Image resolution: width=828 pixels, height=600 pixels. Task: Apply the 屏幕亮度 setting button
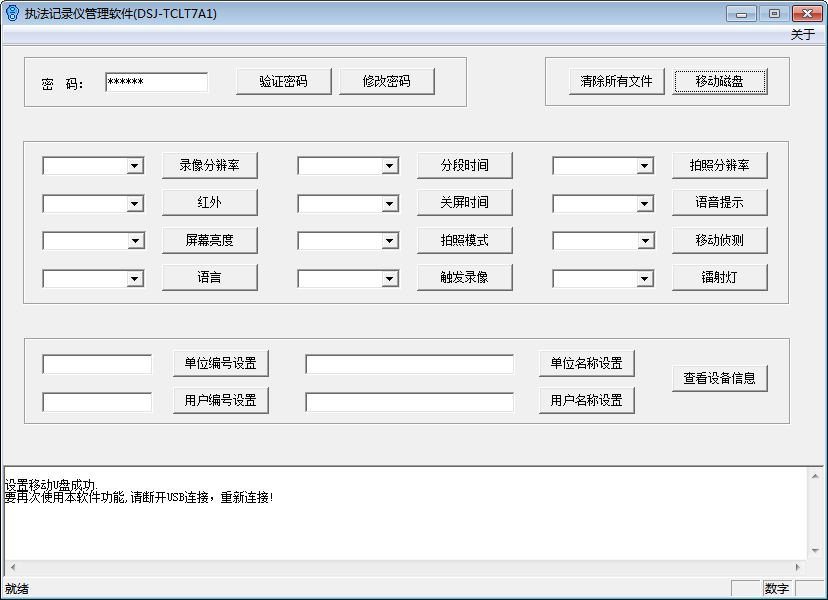210,240
